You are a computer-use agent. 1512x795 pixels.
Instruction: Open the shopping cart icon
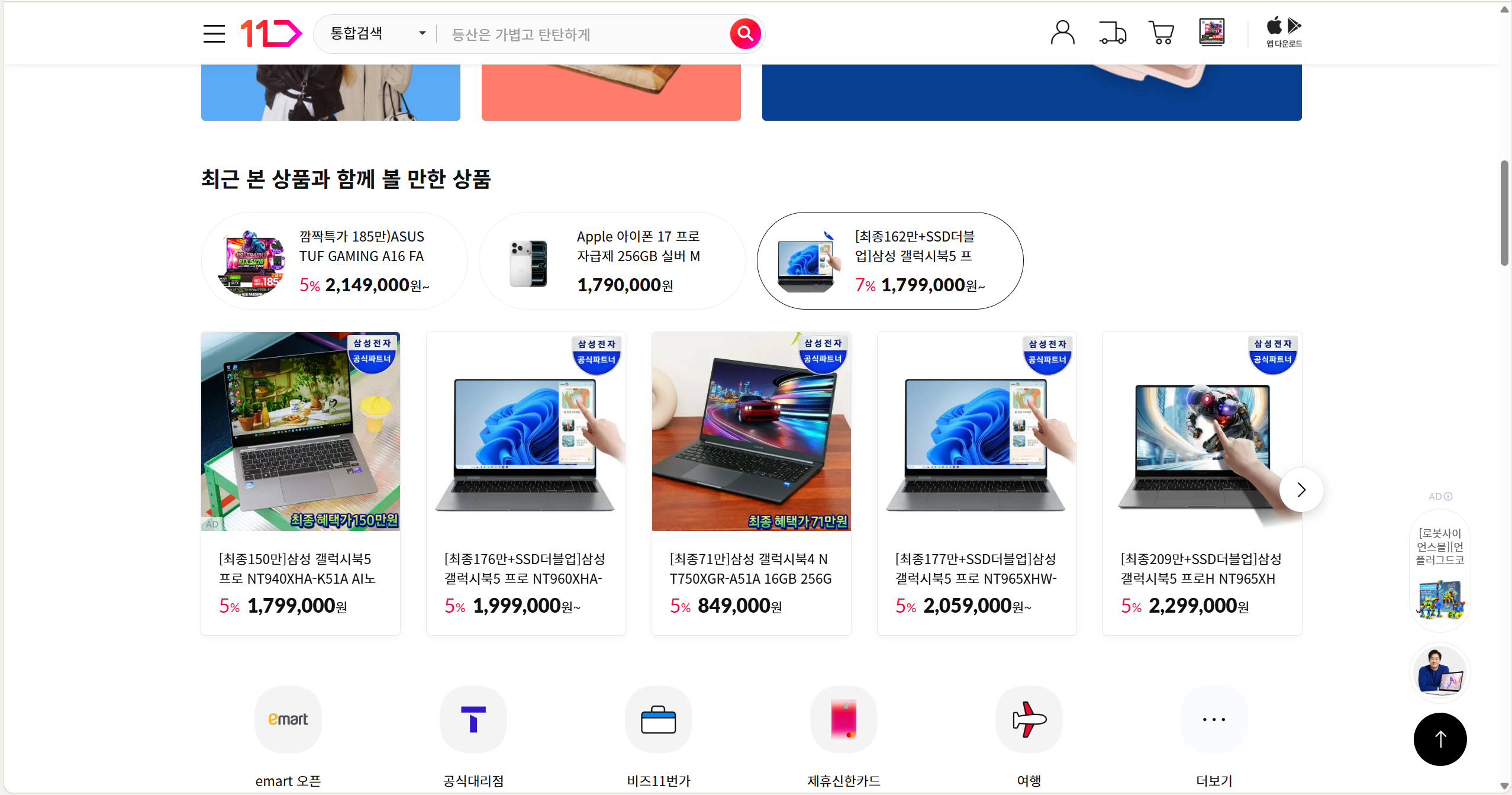pos(1162,33)
